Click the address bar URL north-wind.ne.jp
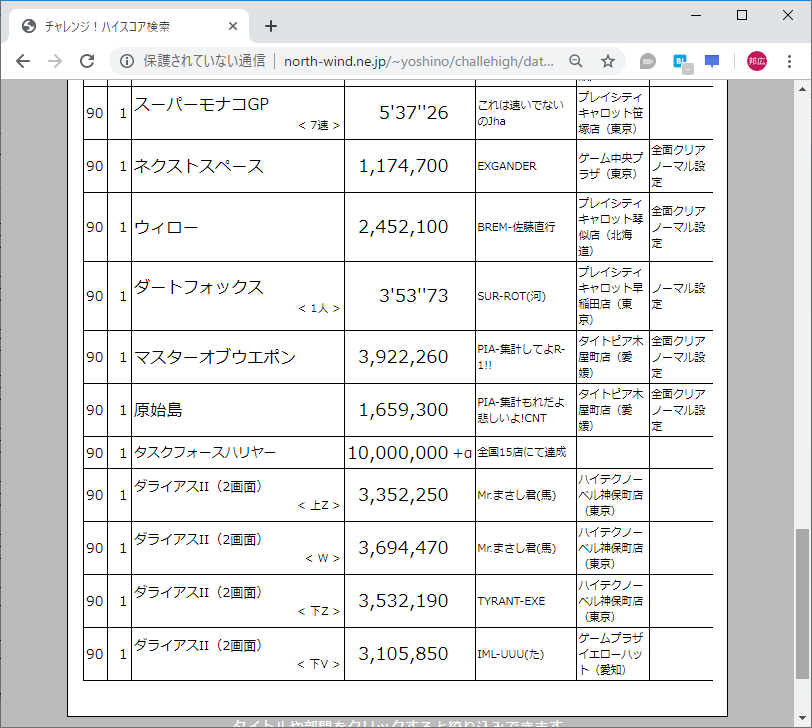This screenshot has height=728, width=812. pos(418,61)
